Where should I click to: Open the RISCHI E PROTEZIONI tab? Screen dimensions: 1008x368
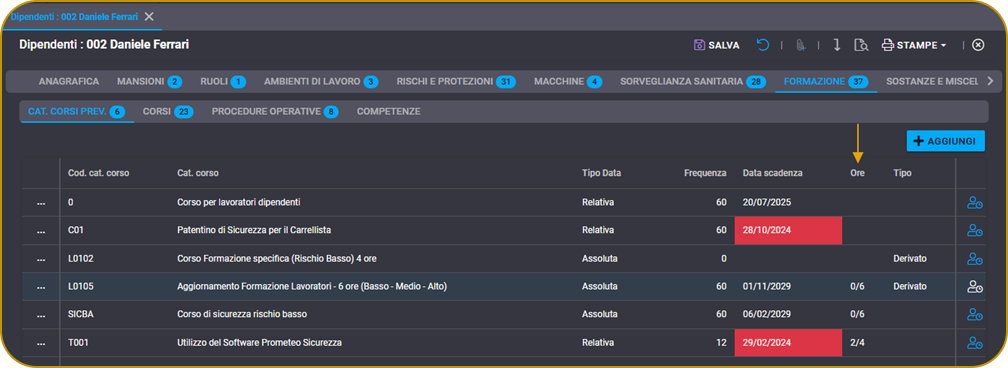coord(456,82)
